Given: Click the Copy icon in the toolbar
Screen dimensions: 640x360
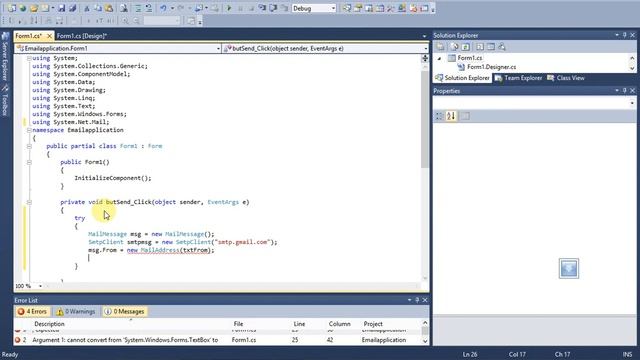Looking at the screenshot, I should (x=98, y=8).
